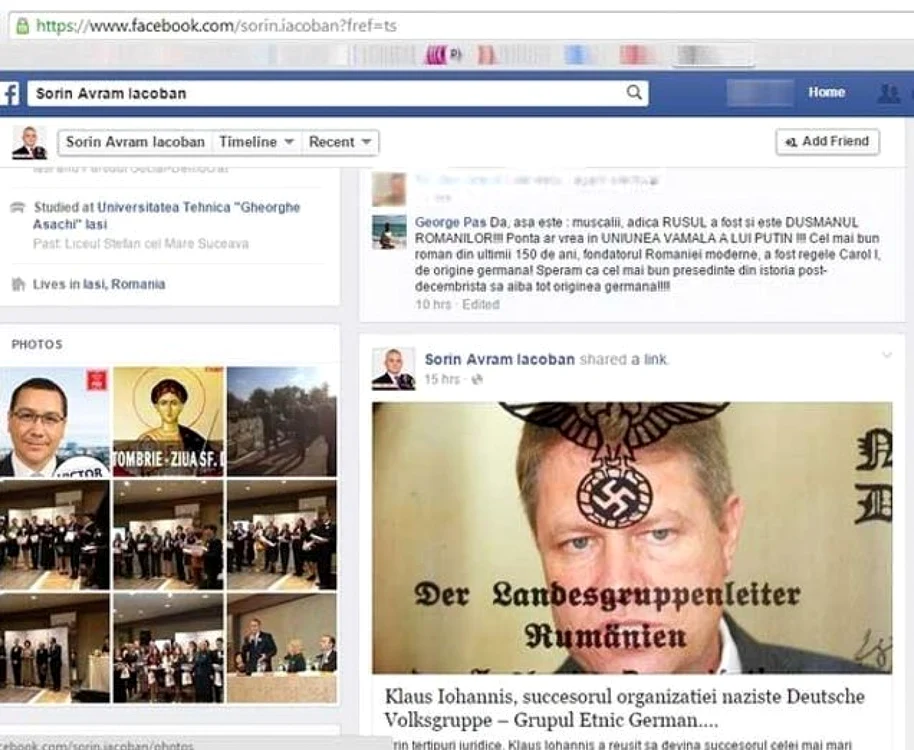Expand post options chevron on the shared link
The width and height of the screenshot is (914, 750).
[887, 355]
